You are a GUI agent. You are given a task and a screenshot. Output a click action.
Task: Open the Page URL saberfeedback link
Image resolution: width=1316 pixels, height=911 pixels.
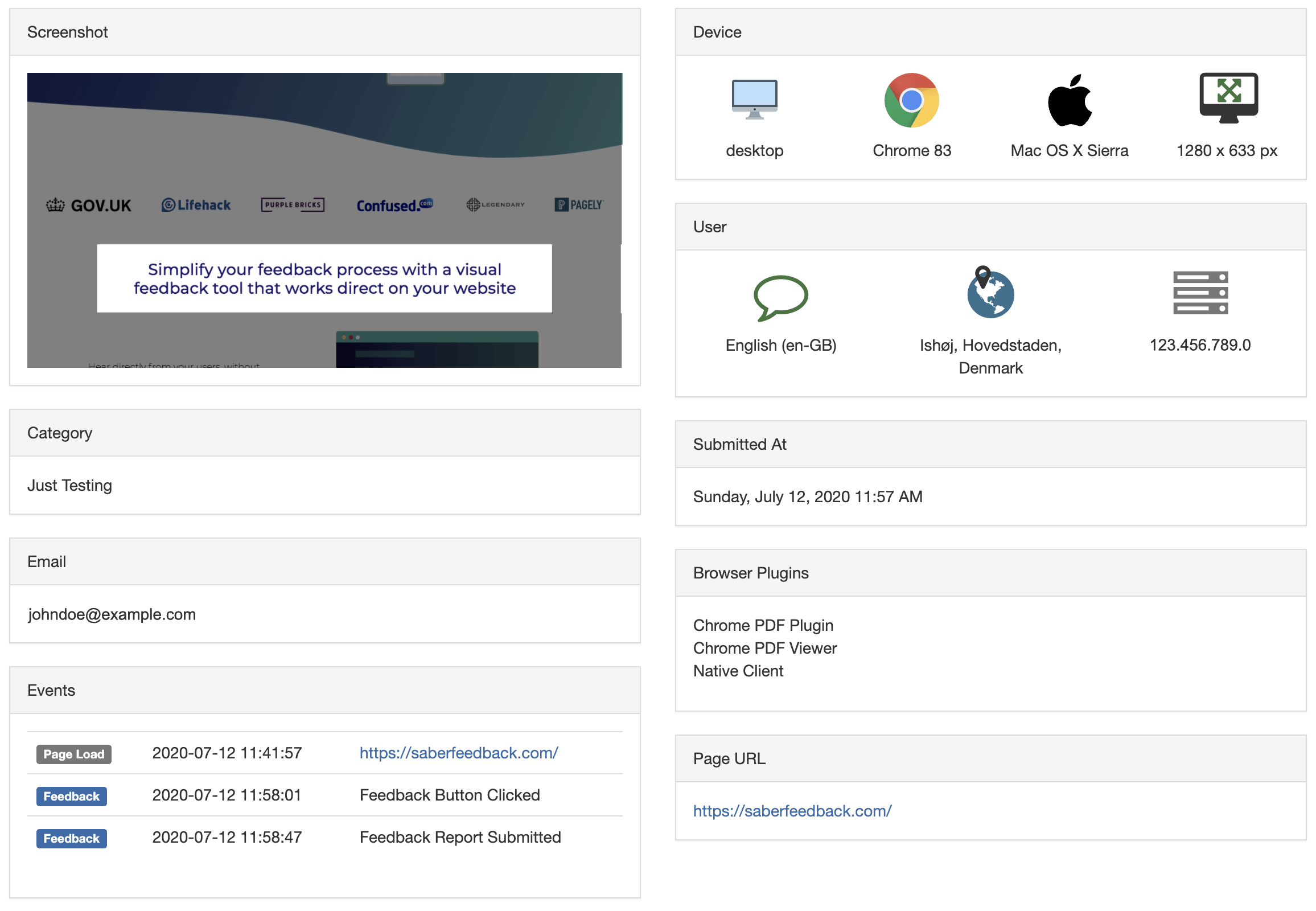792,811
